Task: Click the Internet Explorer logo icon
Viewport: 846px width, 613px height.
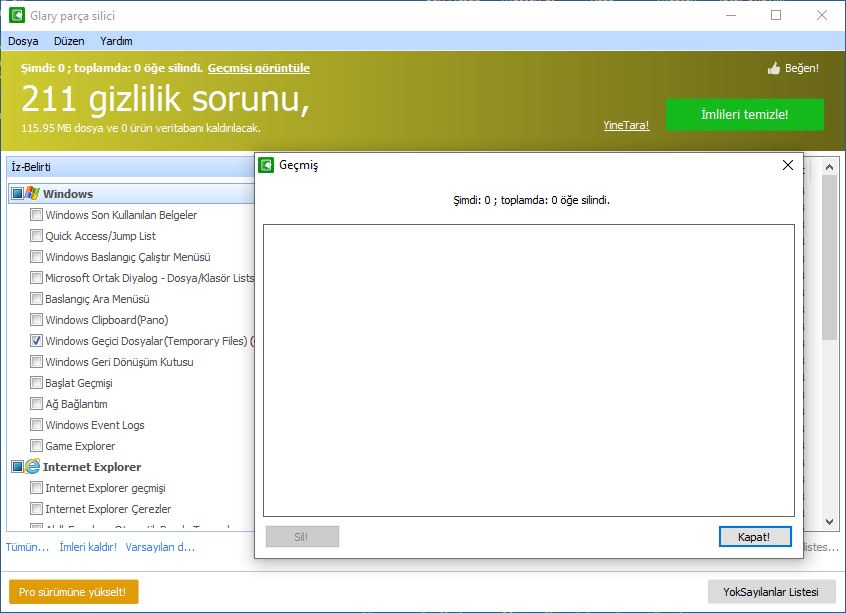Action: (32, 466)
